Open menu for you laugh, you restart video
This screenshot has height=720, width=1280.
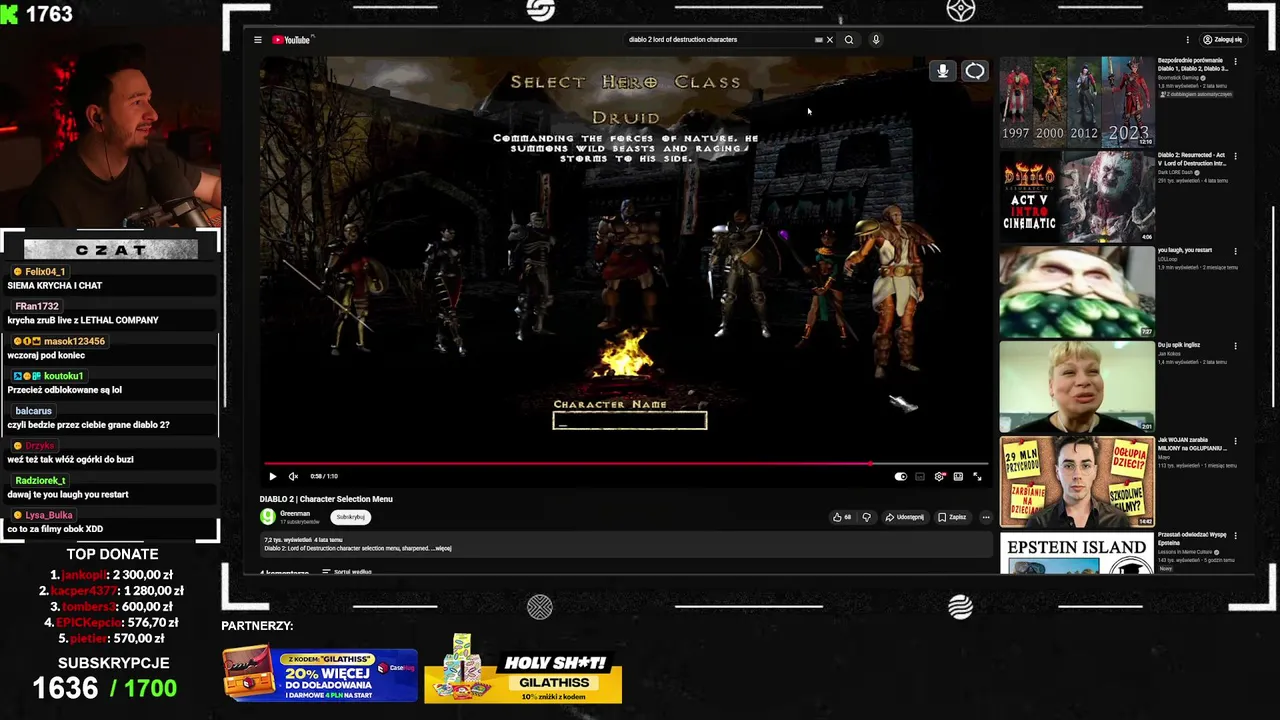pyautogui.click(x=1235, y=251)
